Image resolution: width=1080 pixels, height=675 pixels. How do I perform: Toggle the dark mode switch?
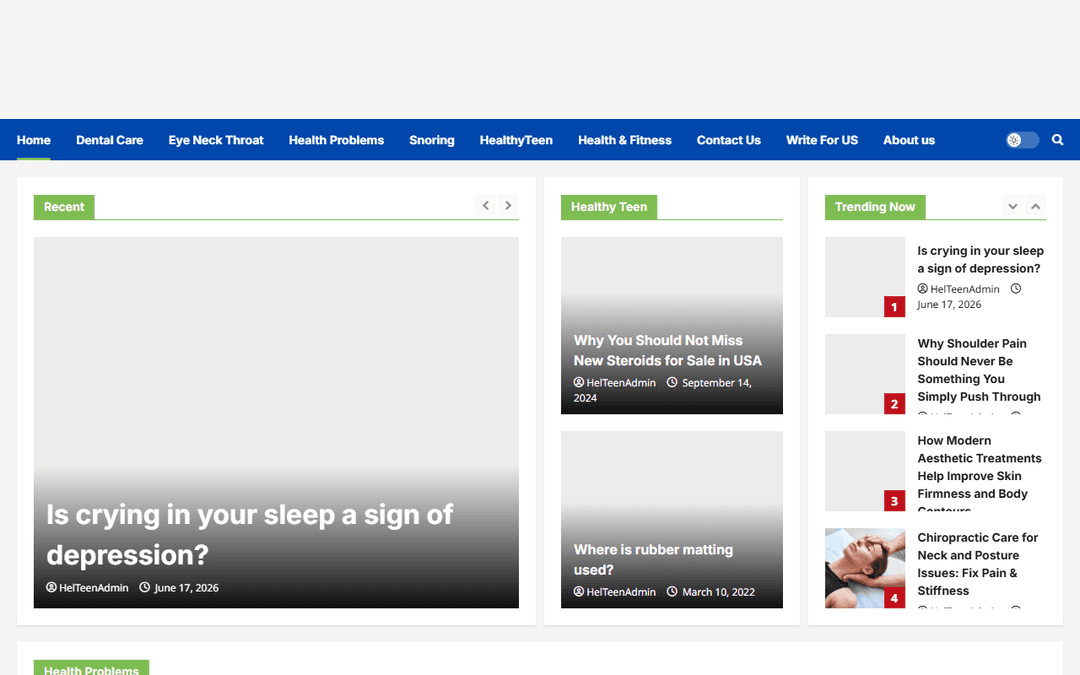click(x=1022, y=140)
